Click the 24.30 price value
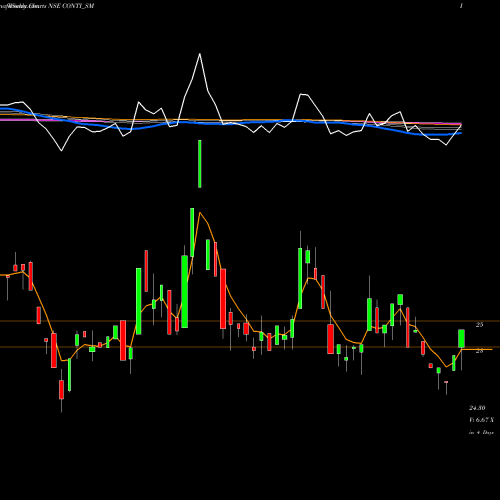The height and width of the screenshot is (500, 500). pyautogui.click(x=477, y=408)
